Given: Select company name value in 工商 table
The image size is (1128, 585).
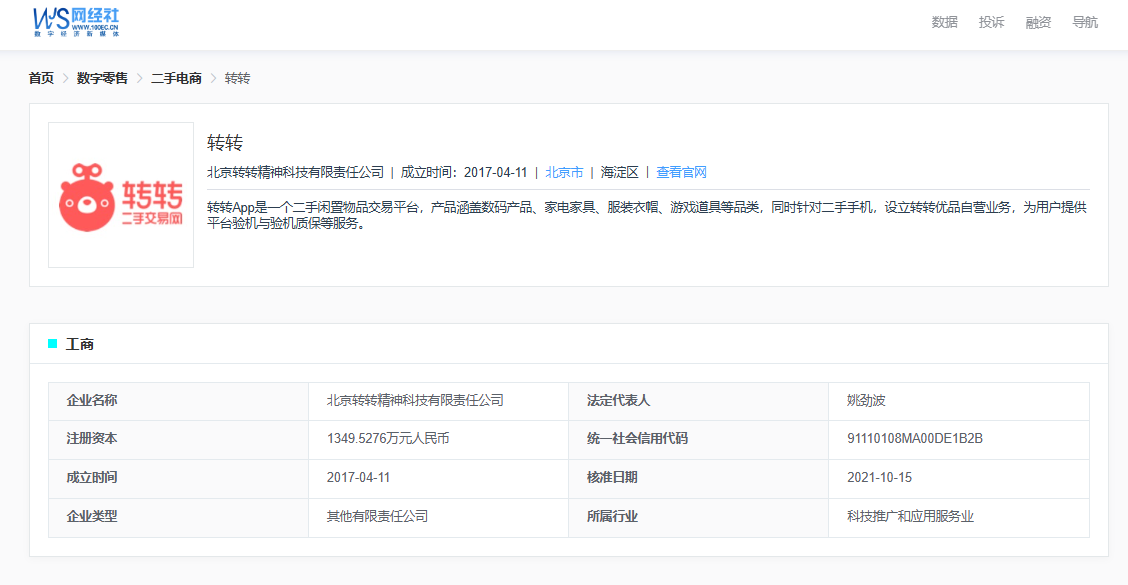Looking at the screenshot, I should tap(415, 401).
